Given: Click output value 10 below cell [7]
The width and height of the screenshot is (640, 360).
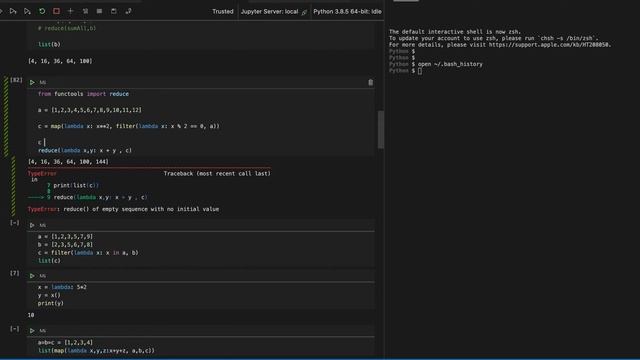Looking at the screenshot, I should 31,315.
